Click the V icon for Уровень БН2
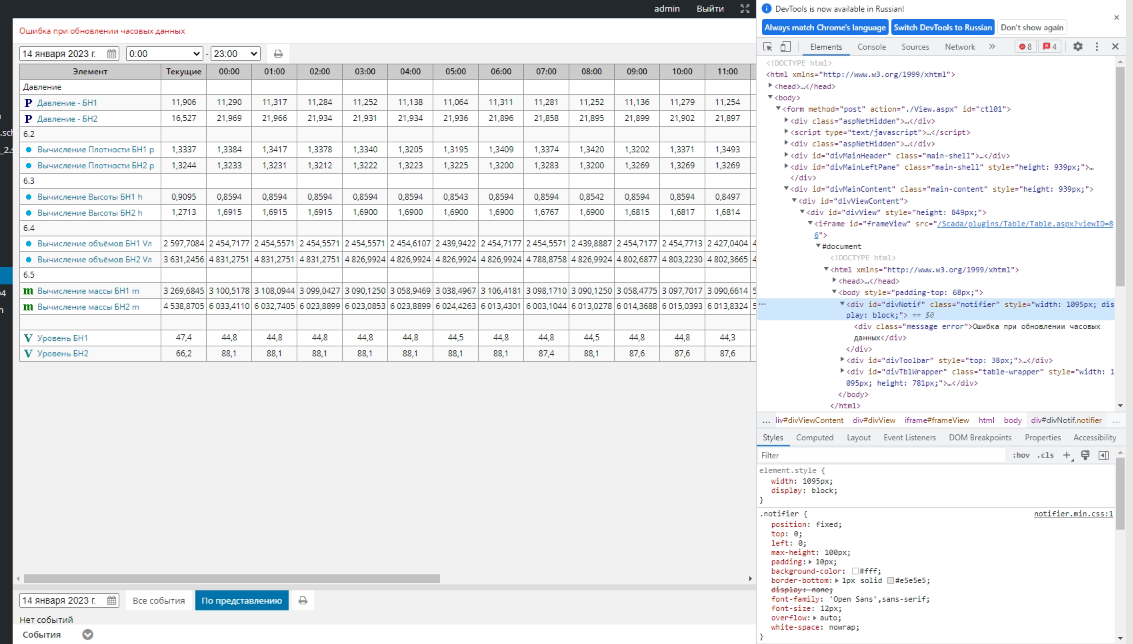 click(x=28, y=353)
